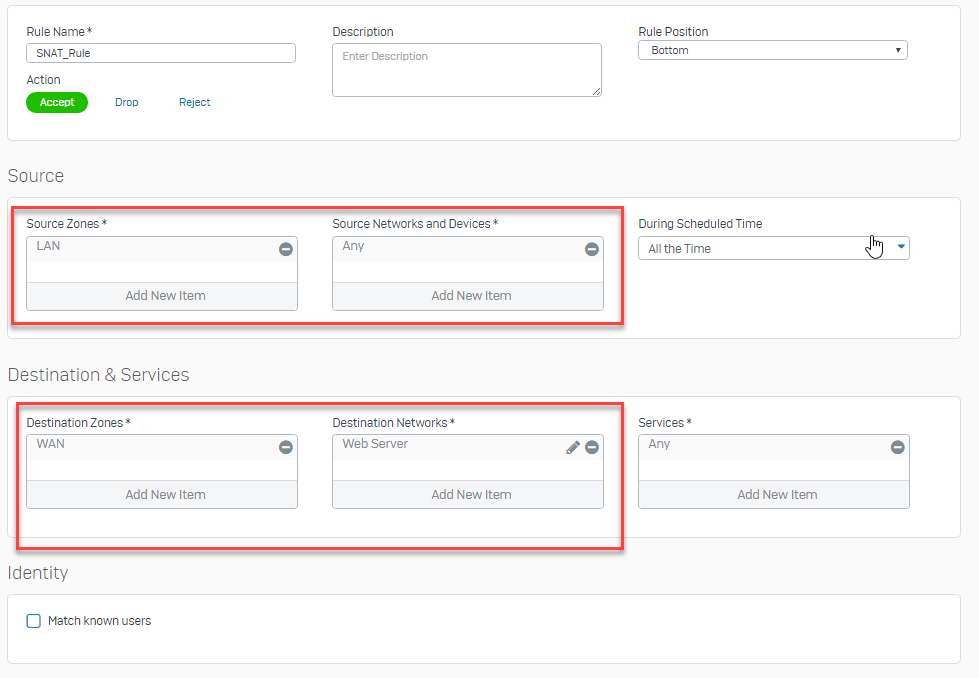
Task: Open the Rule Position dropdown
Action: click(772, 50)
